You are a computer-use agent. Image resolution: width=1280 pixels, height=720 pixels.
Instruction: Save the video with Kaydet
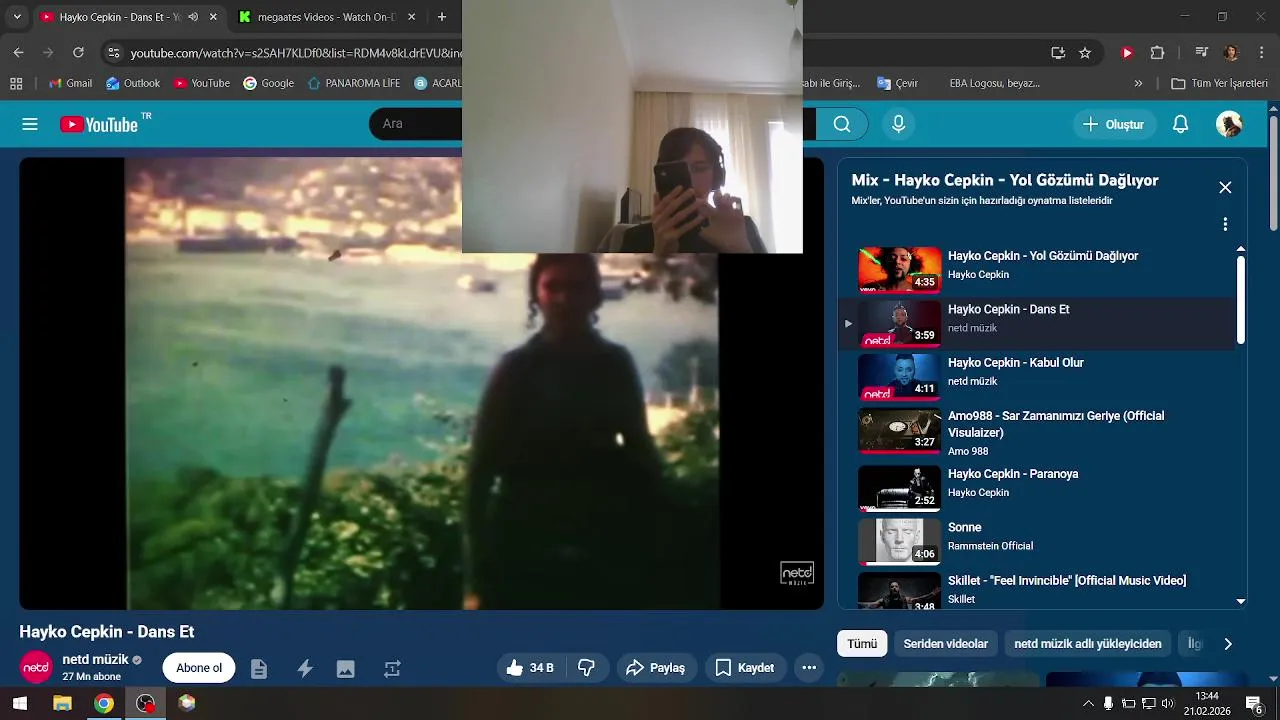click(745, 668)
